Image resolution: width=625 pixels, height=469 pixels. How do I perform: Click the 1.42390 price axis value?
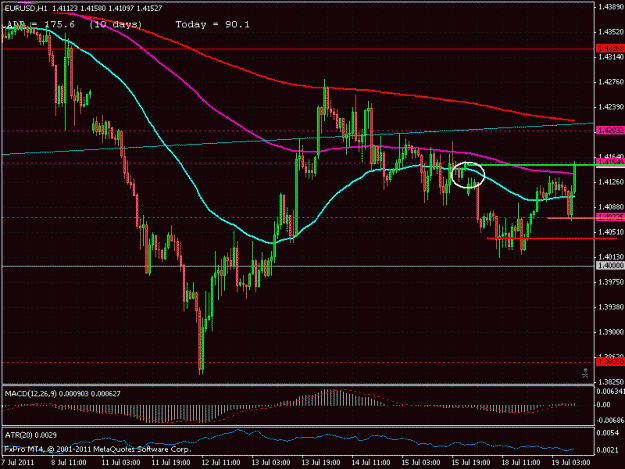(611, 107)
